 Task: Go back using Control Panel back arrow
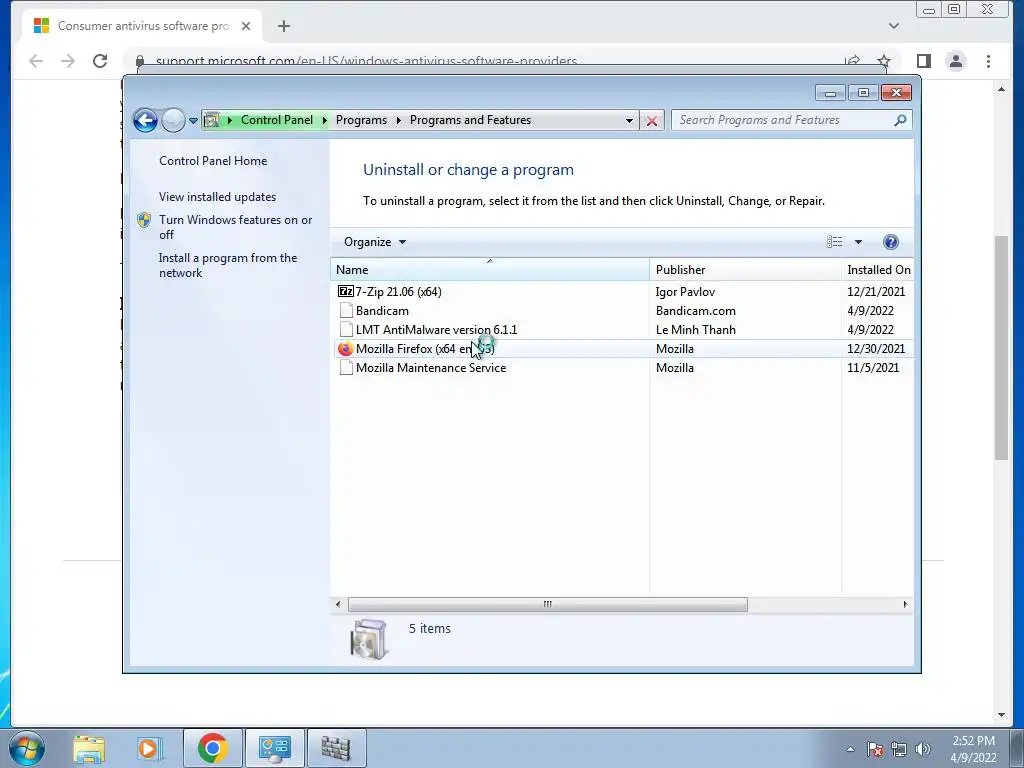pos(145,120)
